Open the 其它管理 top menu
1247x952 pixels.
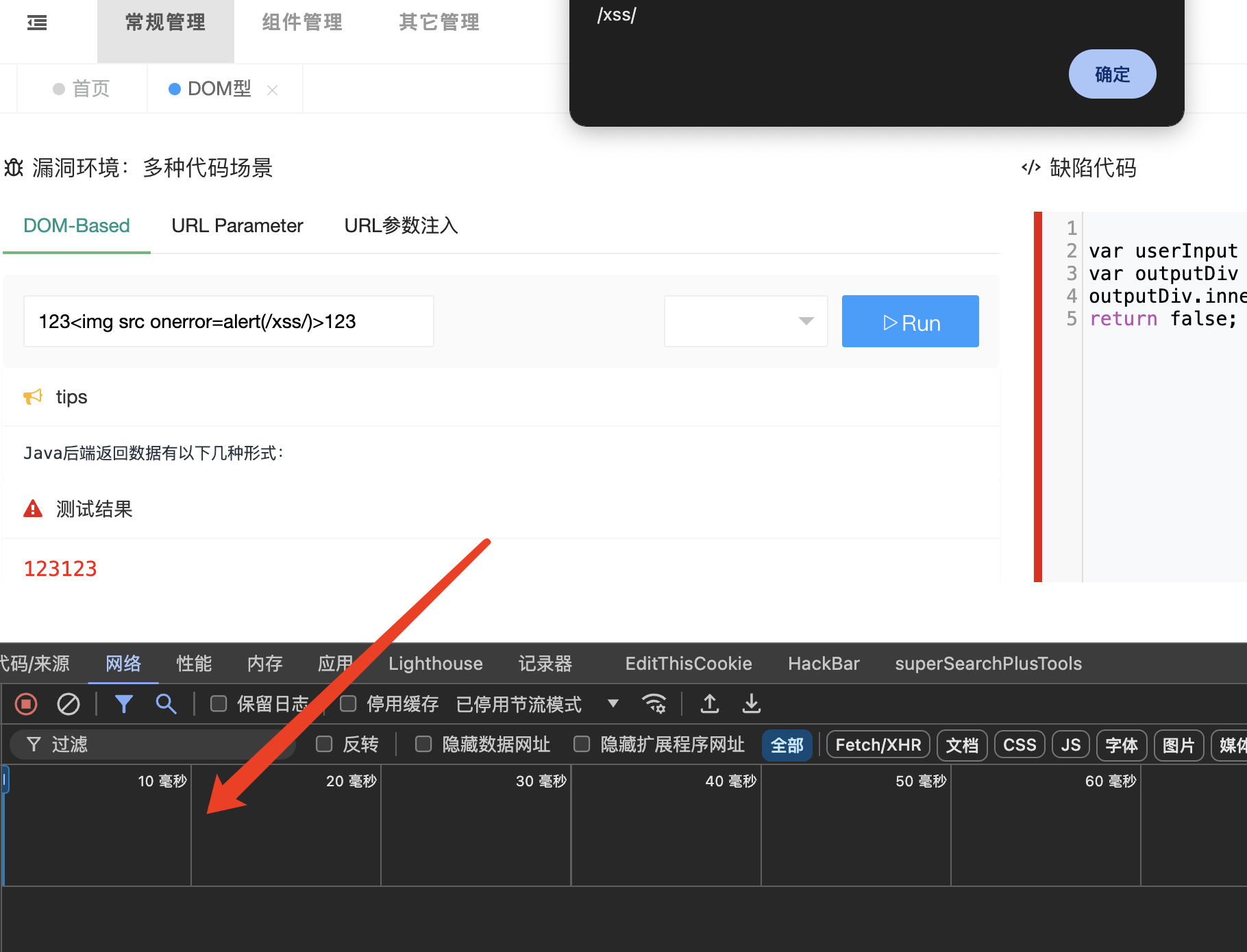click(439, 23)
